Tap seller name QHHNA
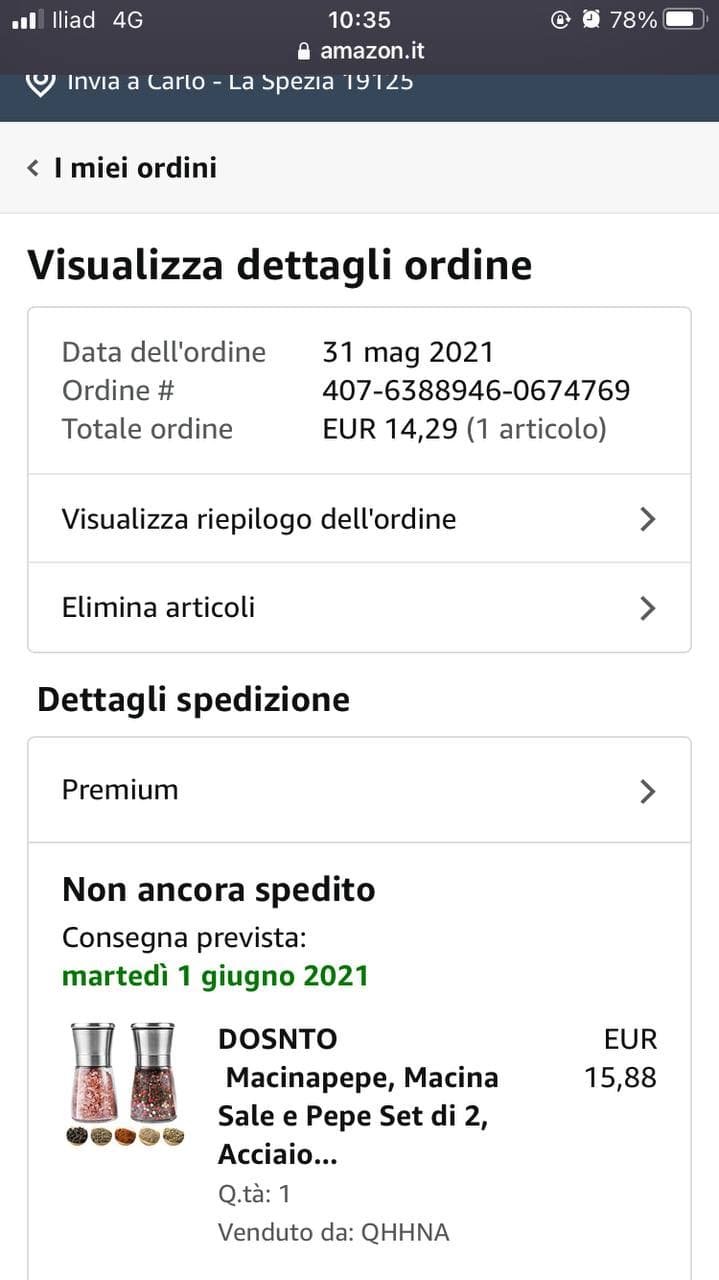 pos(404,1233)
